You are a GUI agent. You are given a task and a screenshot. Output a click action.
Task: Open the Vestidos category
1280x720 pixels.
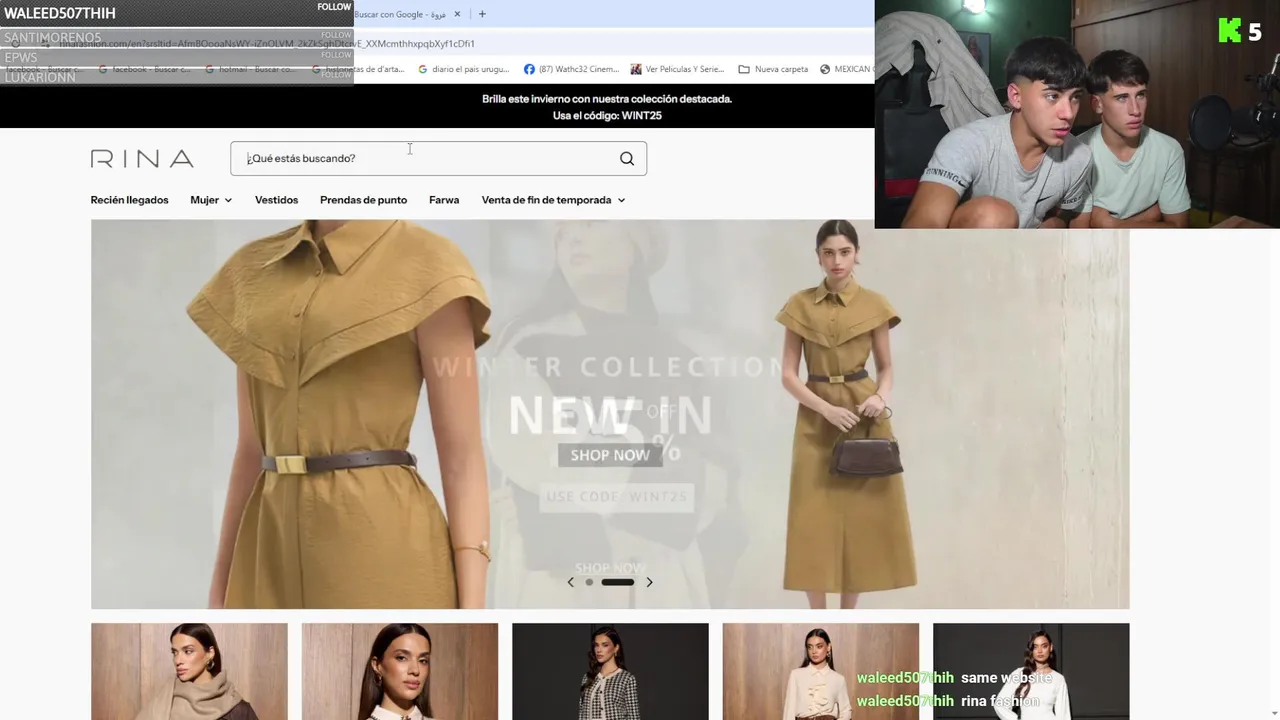pos(276,200)
